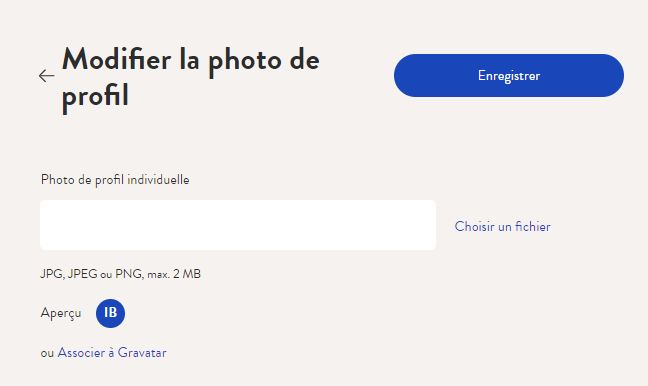Click the Aperçu label text
This screenshot has height=386, width=648.
(61, 313)
